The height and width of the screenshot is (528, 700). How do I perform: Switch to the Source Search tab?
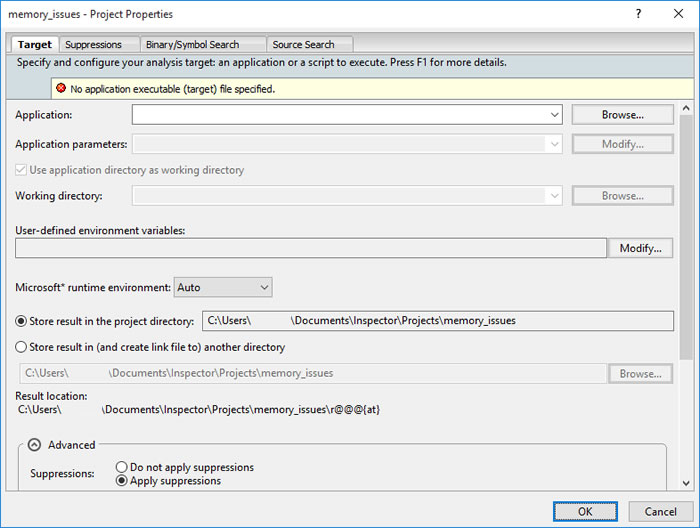tap(303, 44)
